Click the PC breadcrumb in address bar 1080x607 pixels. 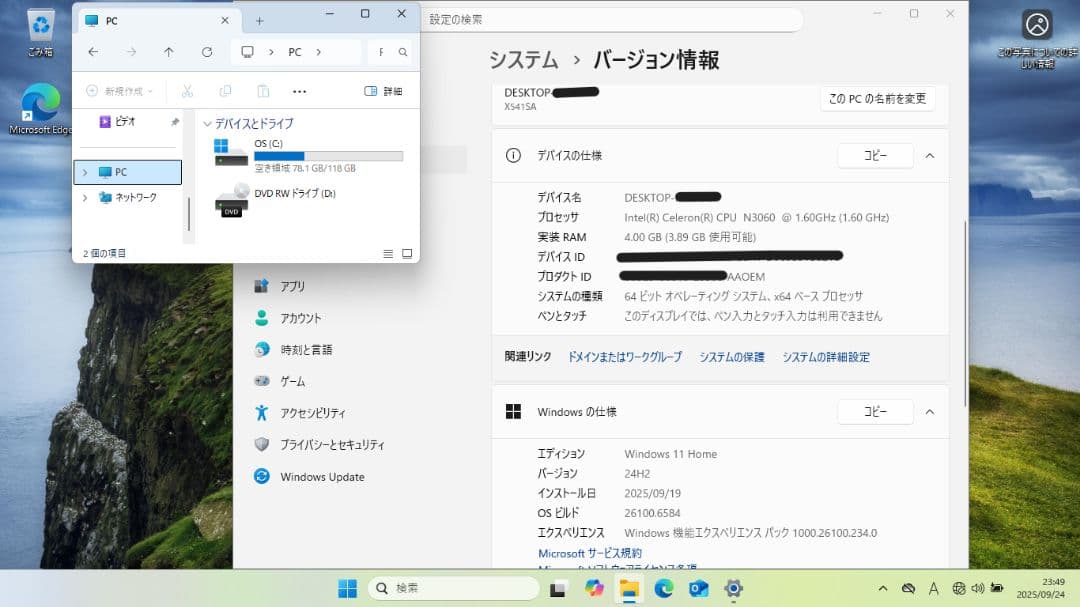point(295,52)
